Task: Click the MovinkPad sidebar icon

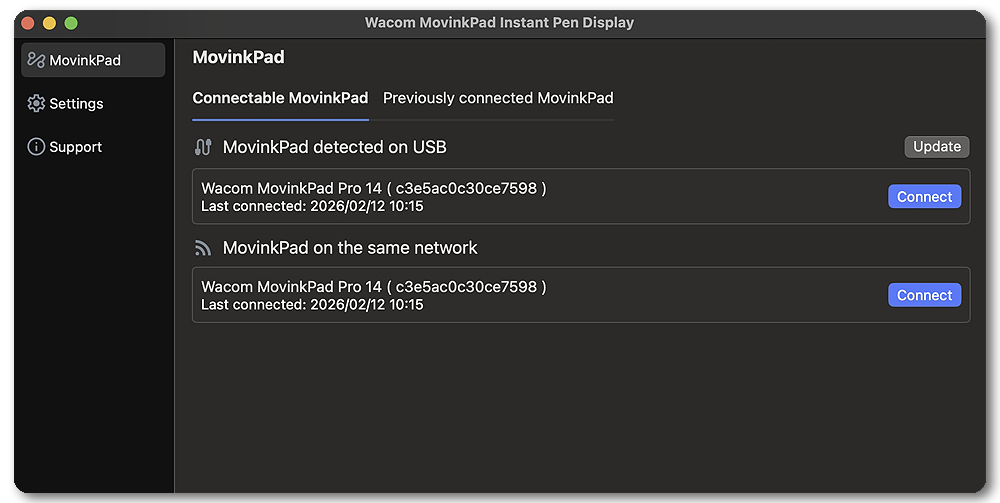Action: click(x=36, y=60)
